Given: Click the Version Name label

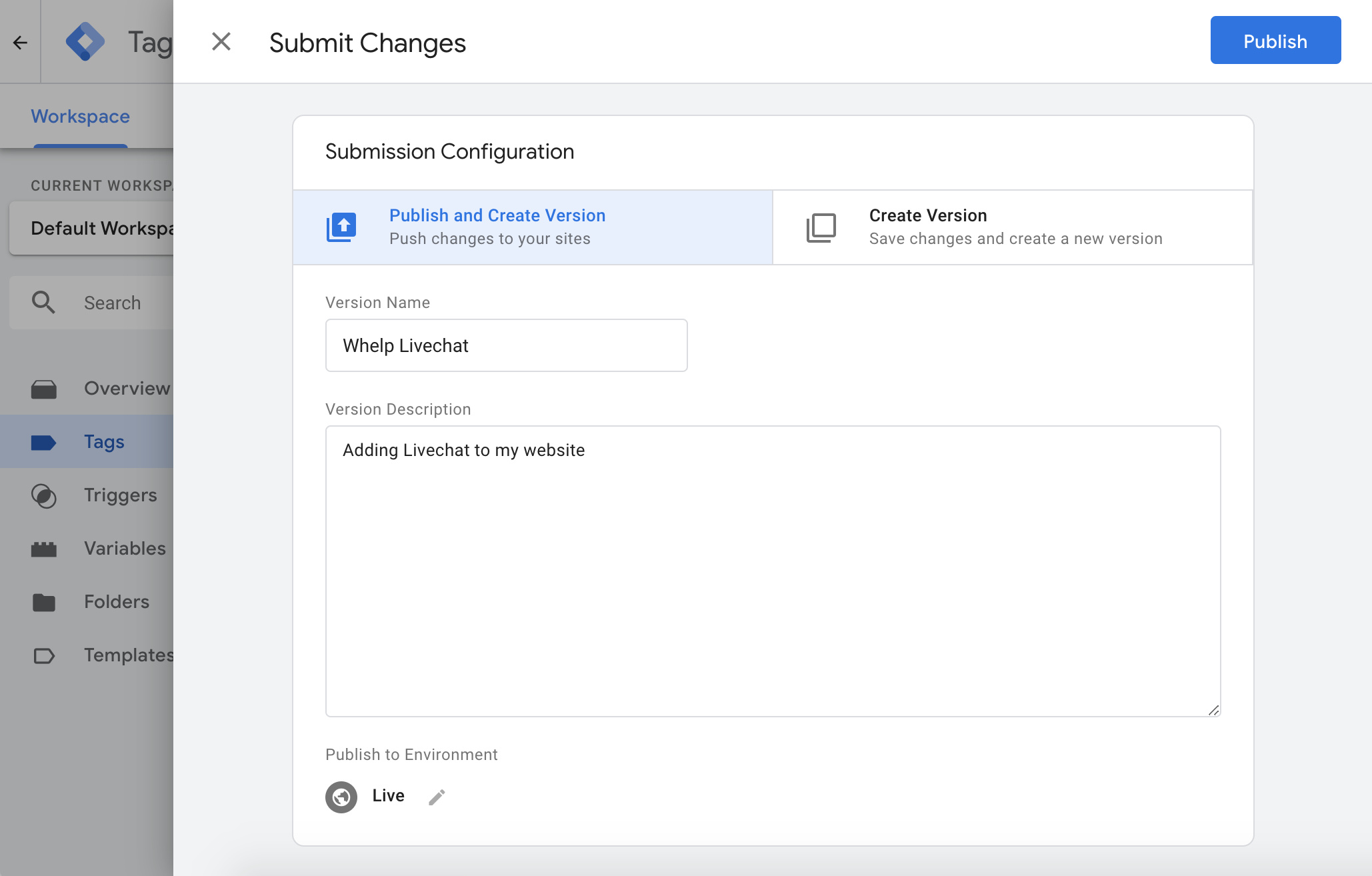Looking at the screenshot, I should click(377, 303).
